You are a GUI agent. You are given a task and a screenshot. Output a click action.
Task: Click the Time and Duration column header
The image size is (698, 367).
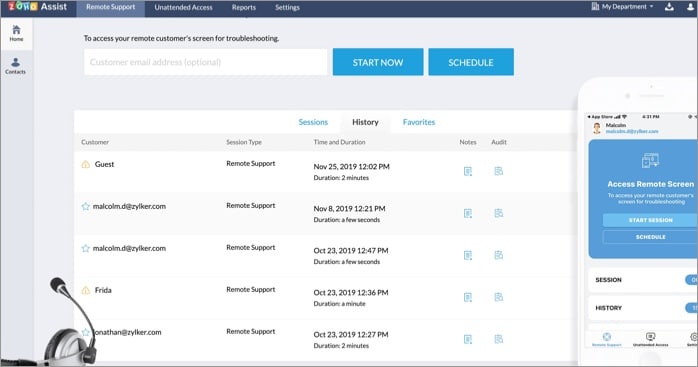339,142
